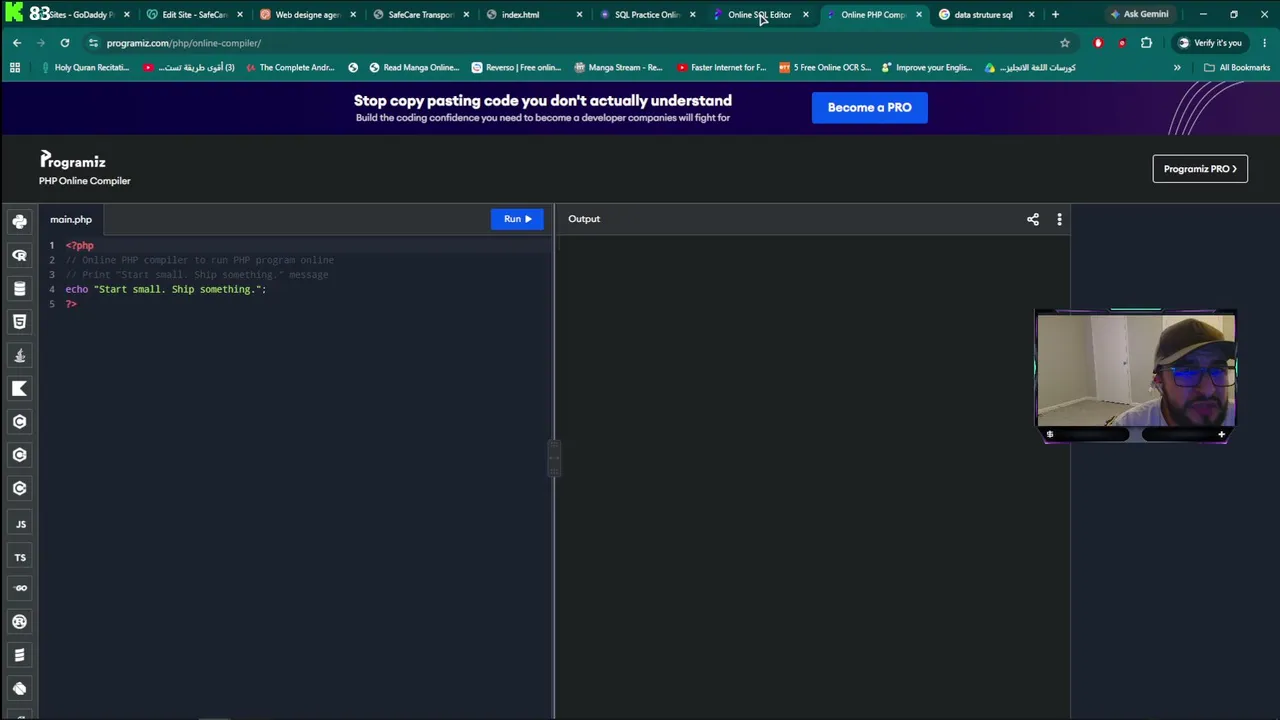
Task: Click the PHP Online Compiler heading text
Action: coord(85,181)
